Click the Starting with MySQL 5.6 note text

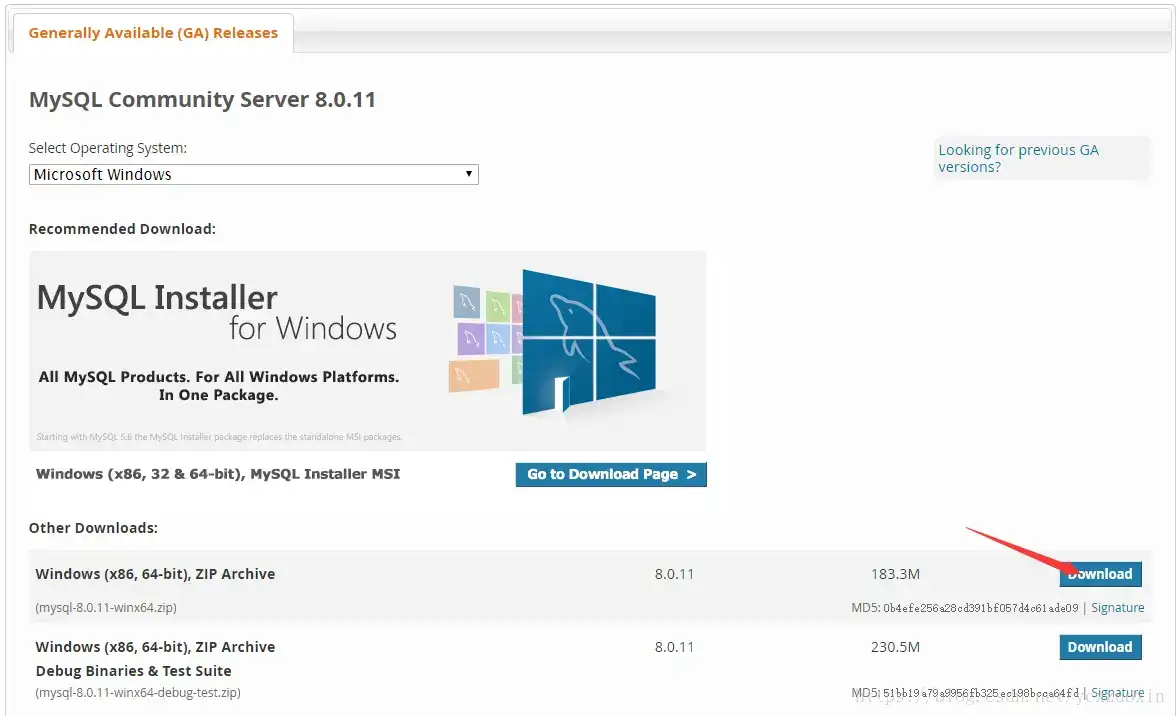(219, 437)
